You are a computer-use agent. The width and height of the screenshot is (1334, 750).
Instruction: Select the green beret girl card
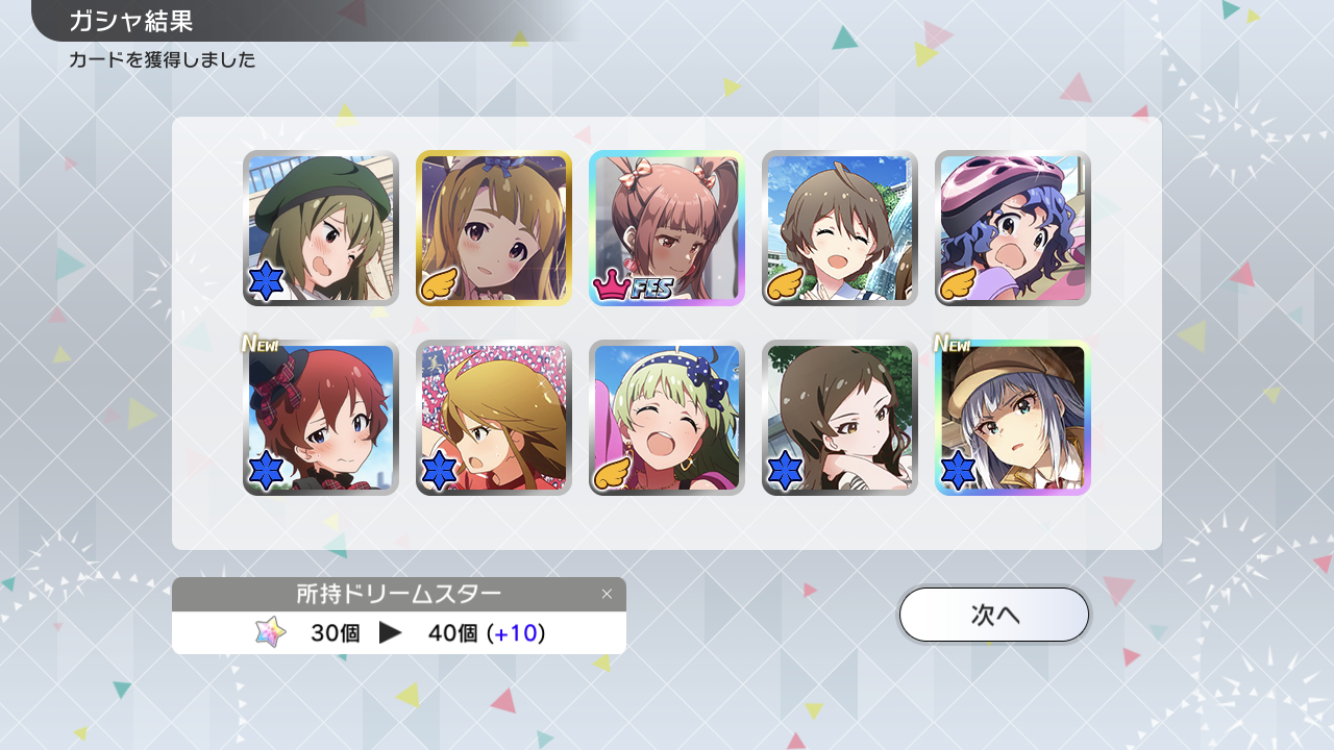tap(321, 228)
